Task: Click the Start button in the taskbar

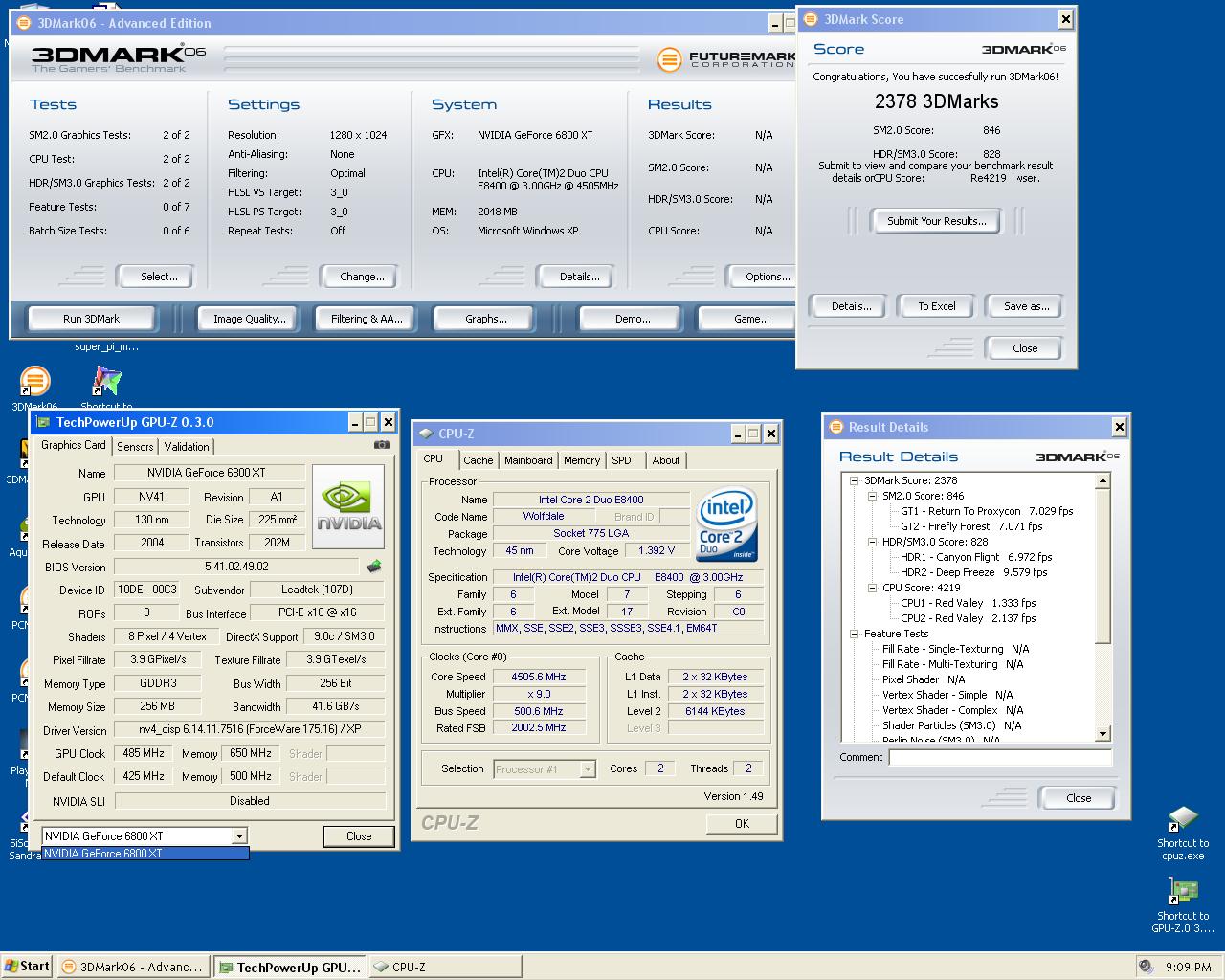Action: click(27, 967)
